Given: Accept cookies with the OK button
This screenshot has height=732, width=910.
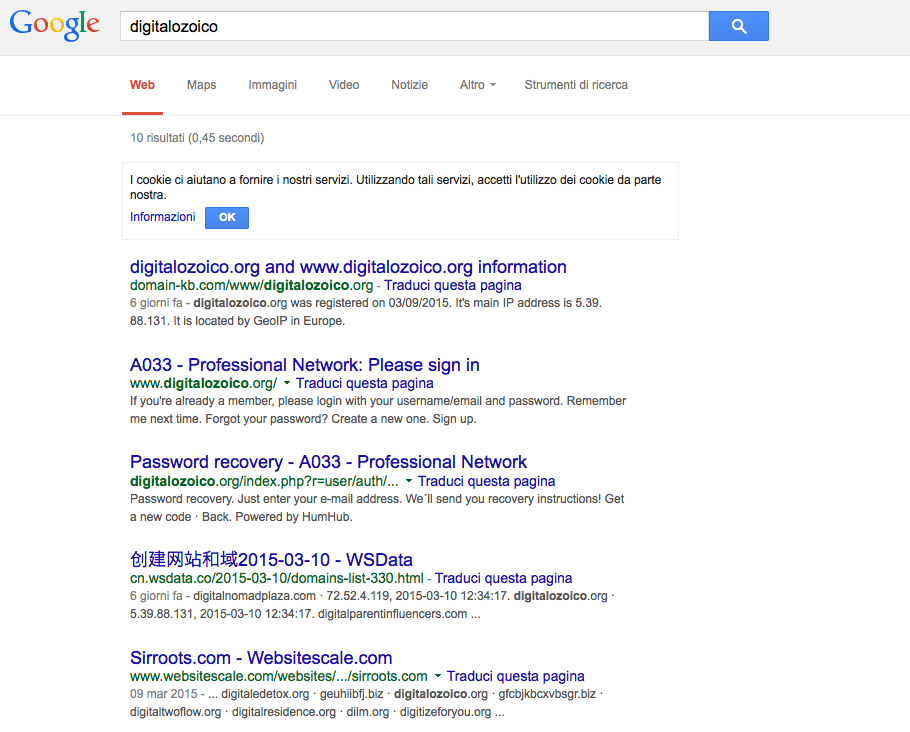Looking at the screenshot, I should click(227, 218).
